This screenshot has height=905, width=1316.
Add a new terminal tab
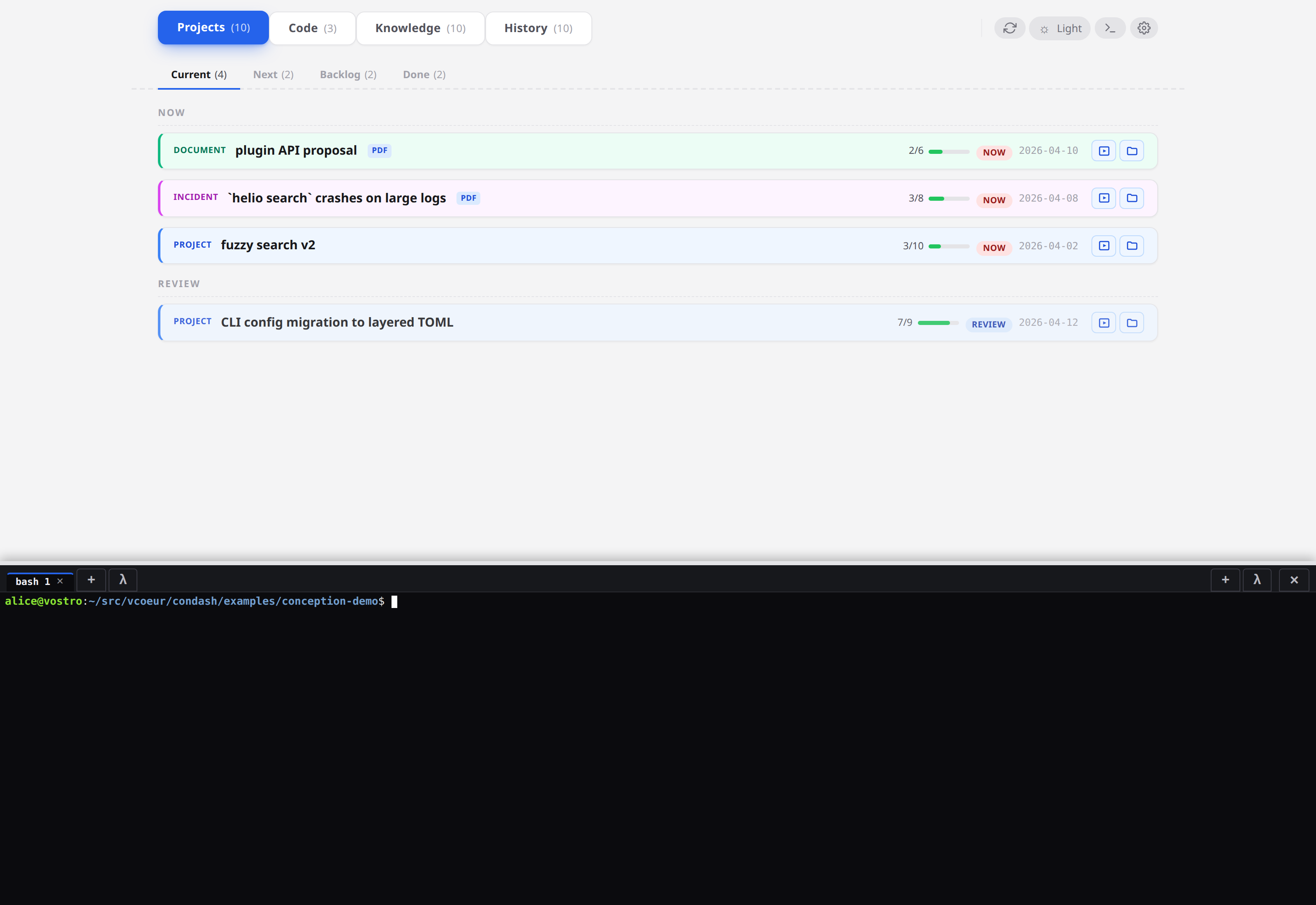90,580
